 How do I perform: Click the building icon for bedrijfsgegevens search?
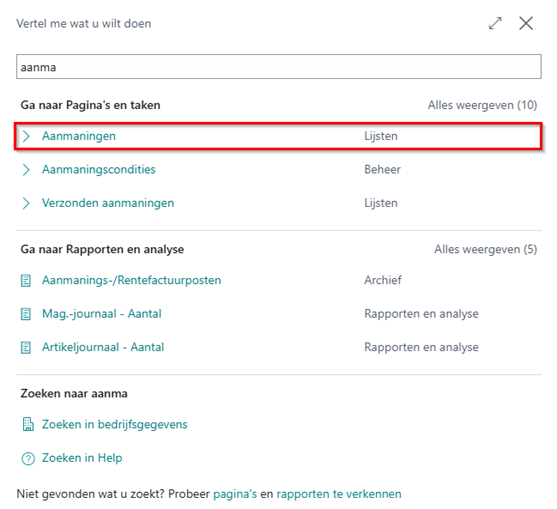click(x=28, y=424)
